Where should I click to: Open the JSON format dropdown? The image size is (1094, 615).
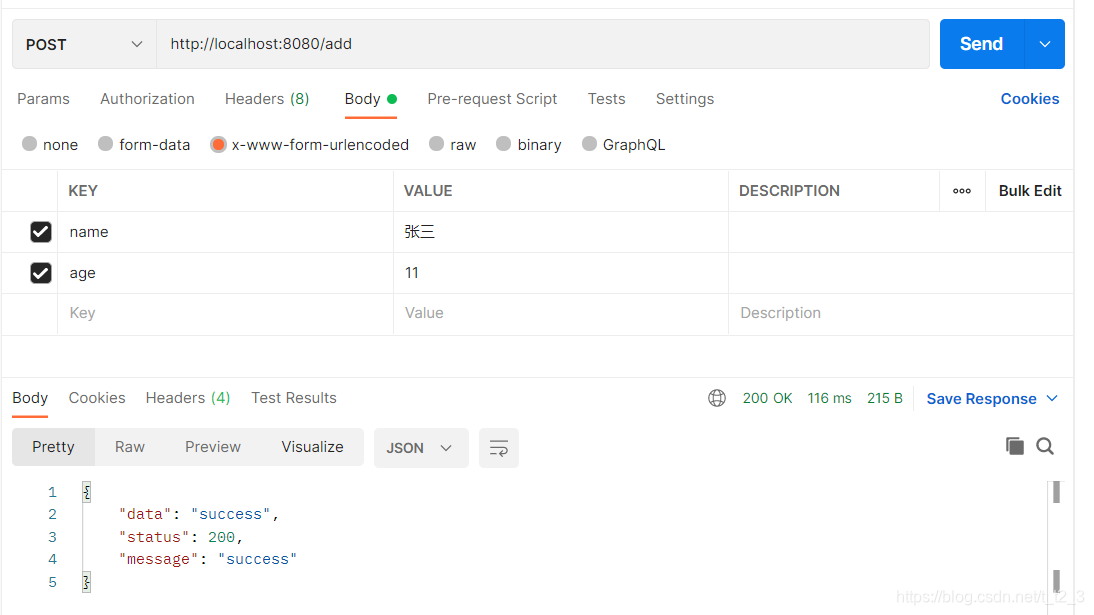click(x=421, y=448)
